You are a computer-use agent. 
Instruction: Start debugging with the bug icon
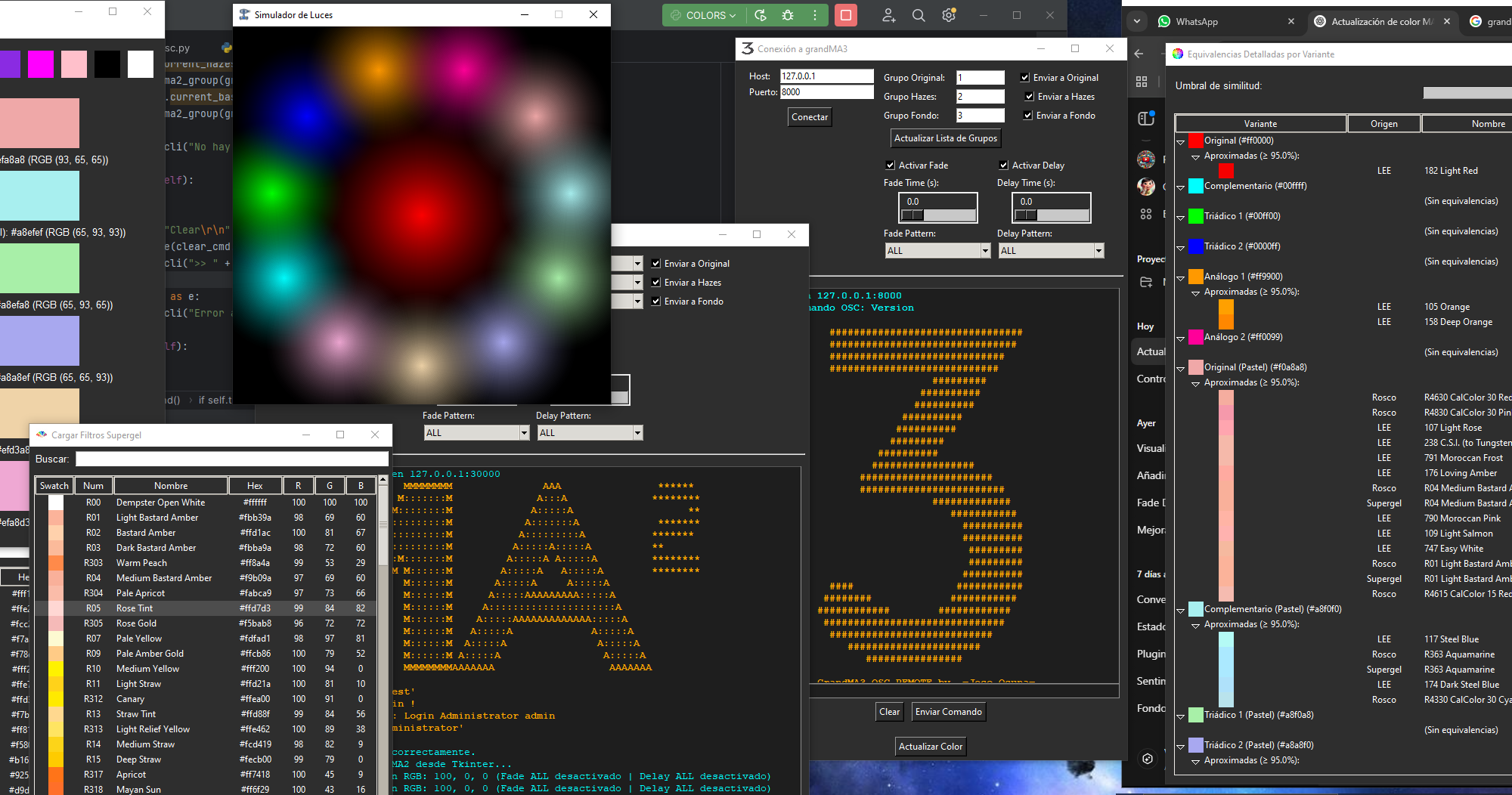[788, 15]
